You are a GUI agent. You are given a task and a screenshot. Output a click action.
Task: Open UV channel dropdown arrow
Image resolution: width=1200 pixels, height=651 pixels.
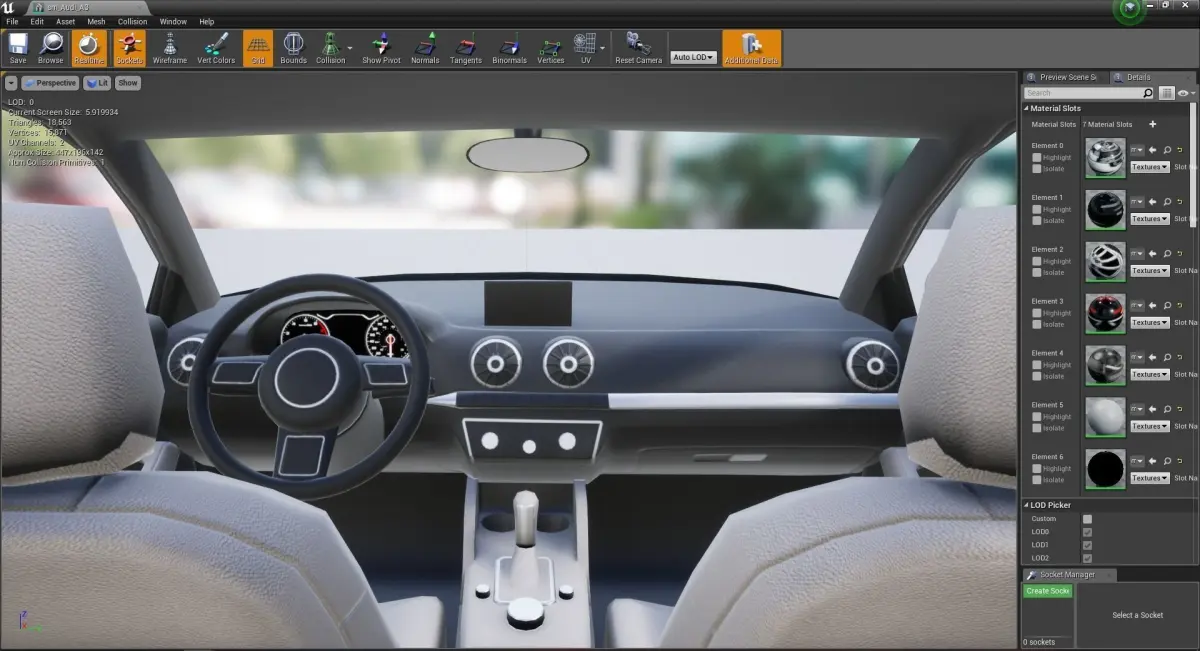[x=602, y=48]
